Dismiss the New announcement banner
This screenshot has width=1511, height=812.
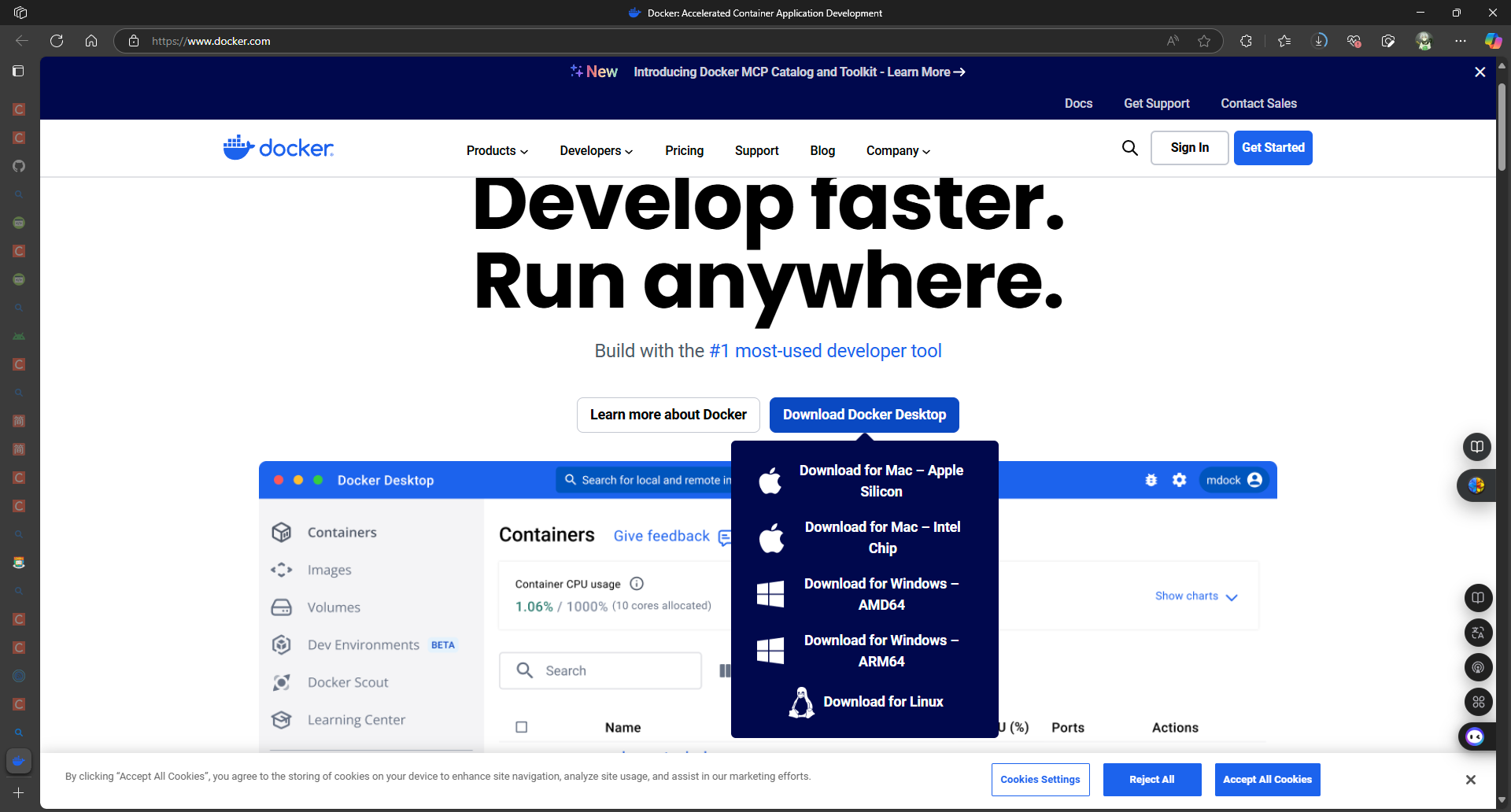coord(1480,72)
